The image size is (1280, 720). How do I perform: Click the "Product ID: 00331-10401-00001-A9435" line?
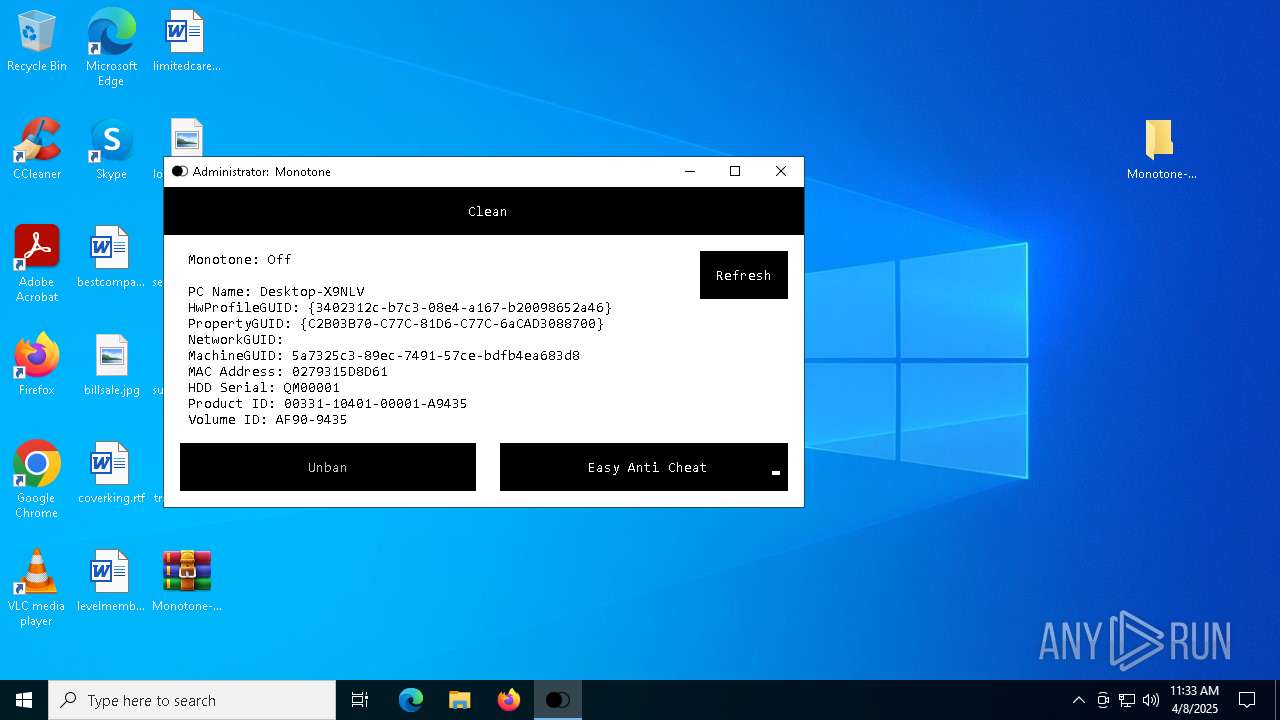(x=328, y=404)
